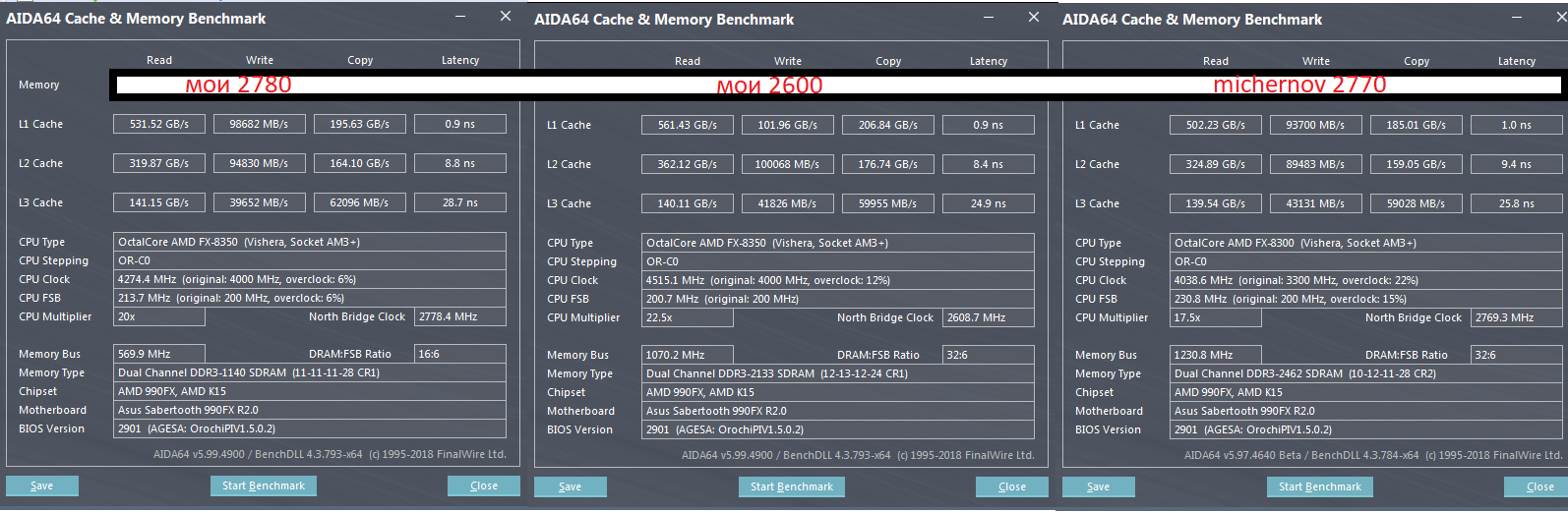
Task: Select the L3 latency value 25.8 ns
Action: pos(1517,203)
